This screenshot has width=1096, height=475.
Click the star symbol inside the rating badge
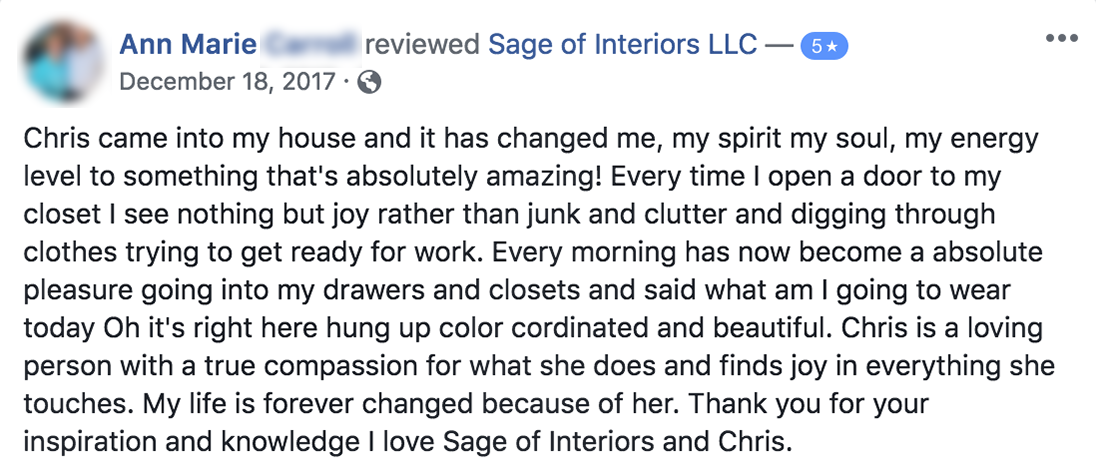[832, 47]
